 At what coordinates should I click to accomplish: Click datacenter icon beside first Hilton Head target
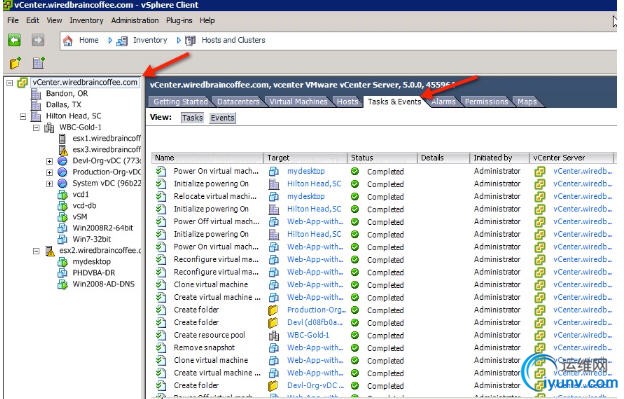273,184
